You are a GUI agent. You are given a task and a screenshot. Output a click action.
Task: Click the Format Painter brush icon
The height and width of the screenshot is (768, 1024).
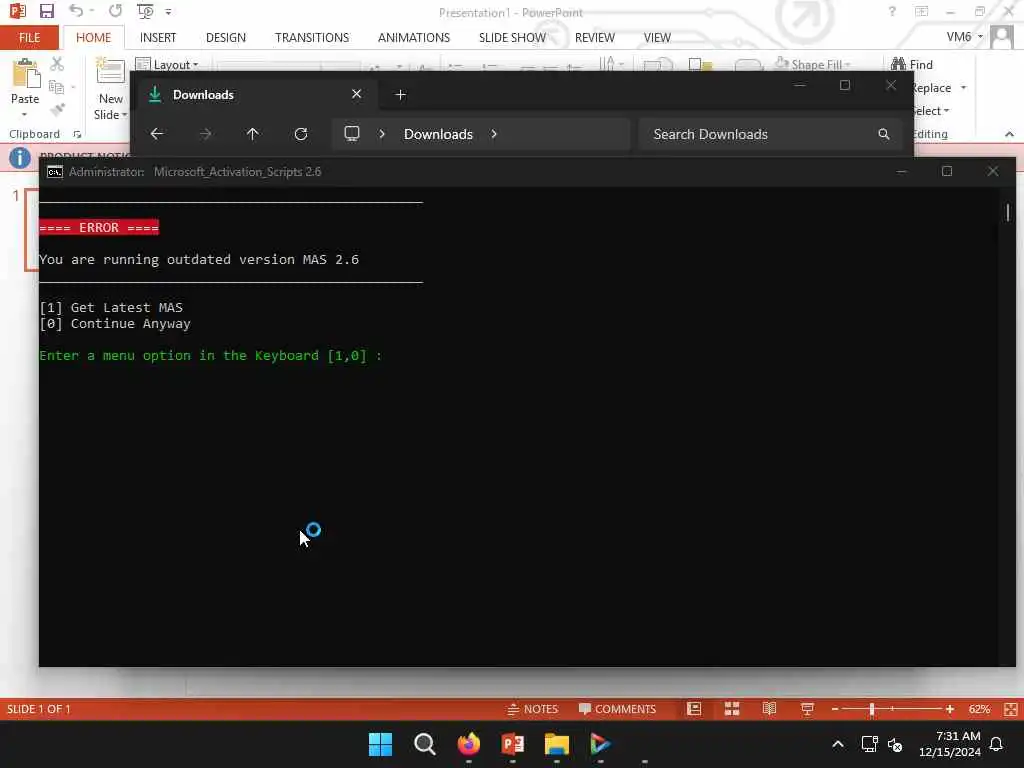coord(57,109)
